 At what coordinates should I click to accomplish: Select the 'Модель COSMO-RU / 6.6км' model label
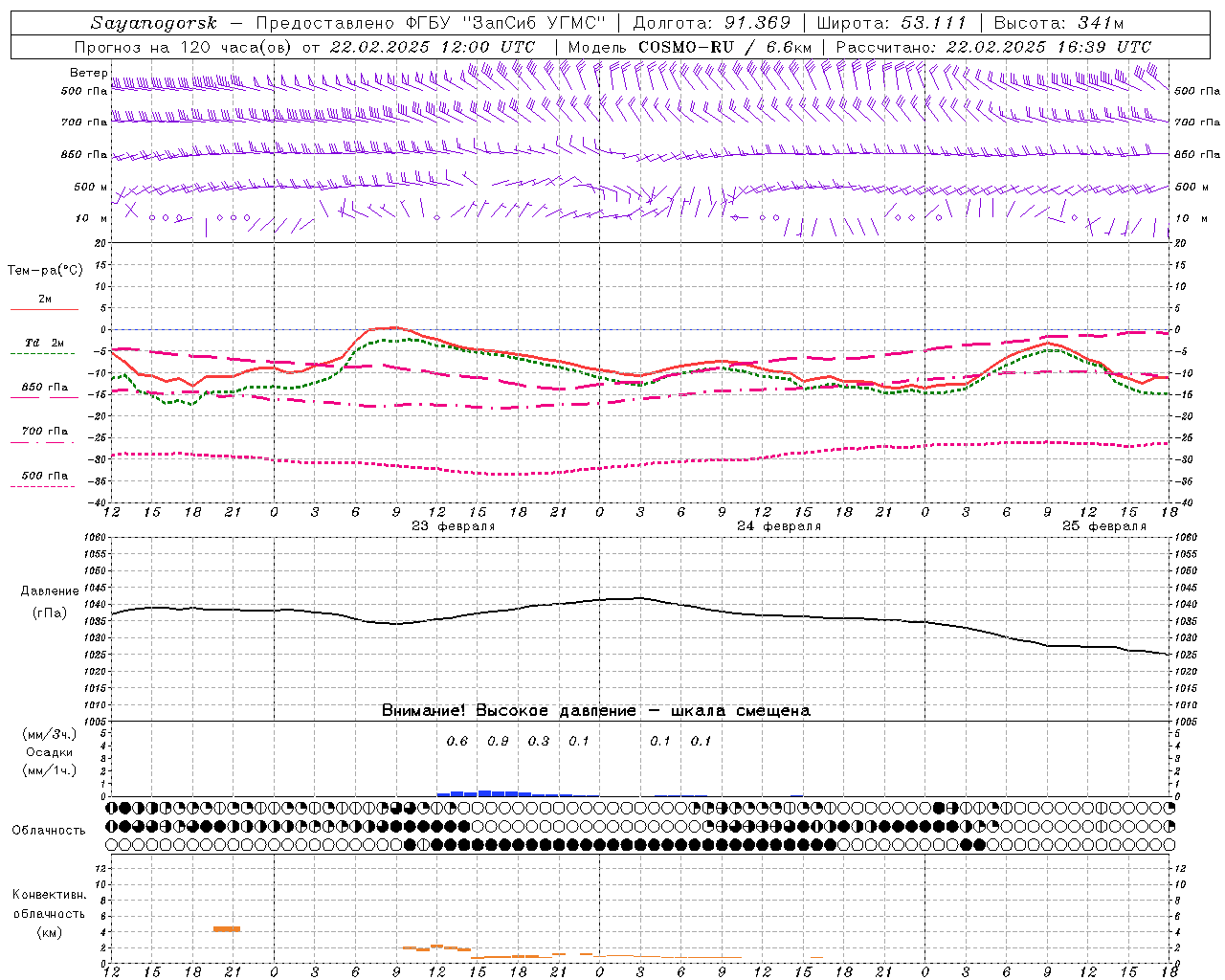tap(689, 47)
